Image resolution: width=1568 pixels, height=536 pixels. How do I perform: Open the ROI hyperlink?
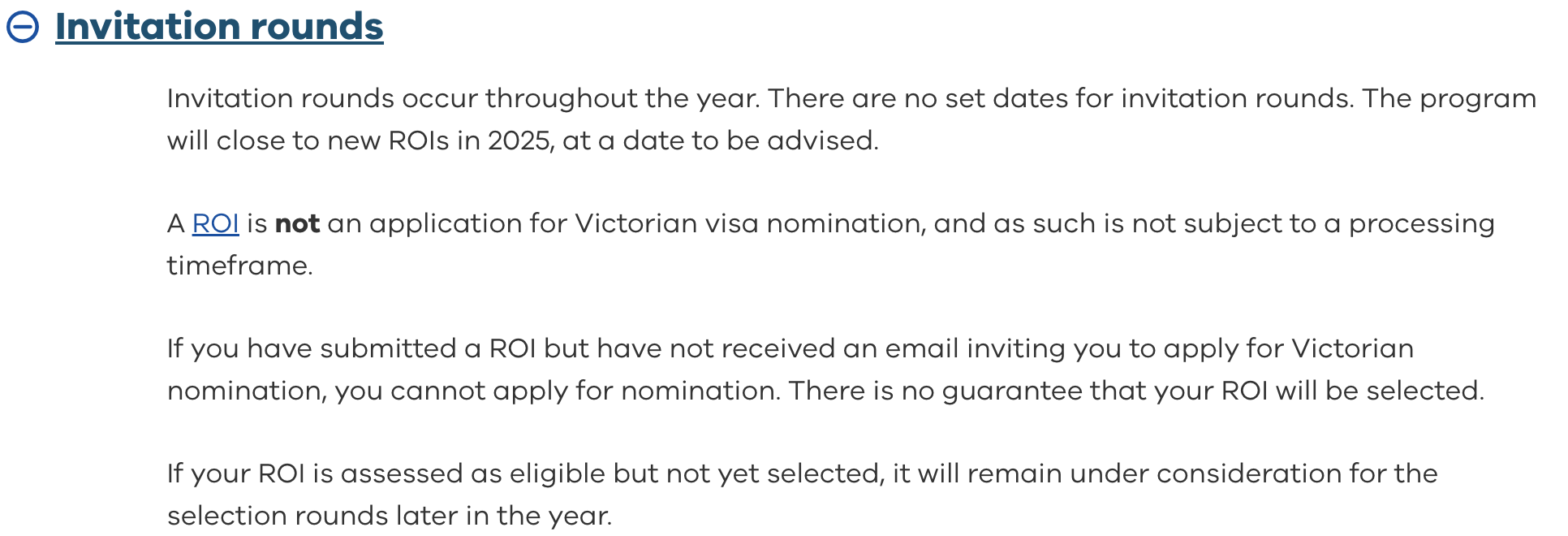[x=215, y=223]
